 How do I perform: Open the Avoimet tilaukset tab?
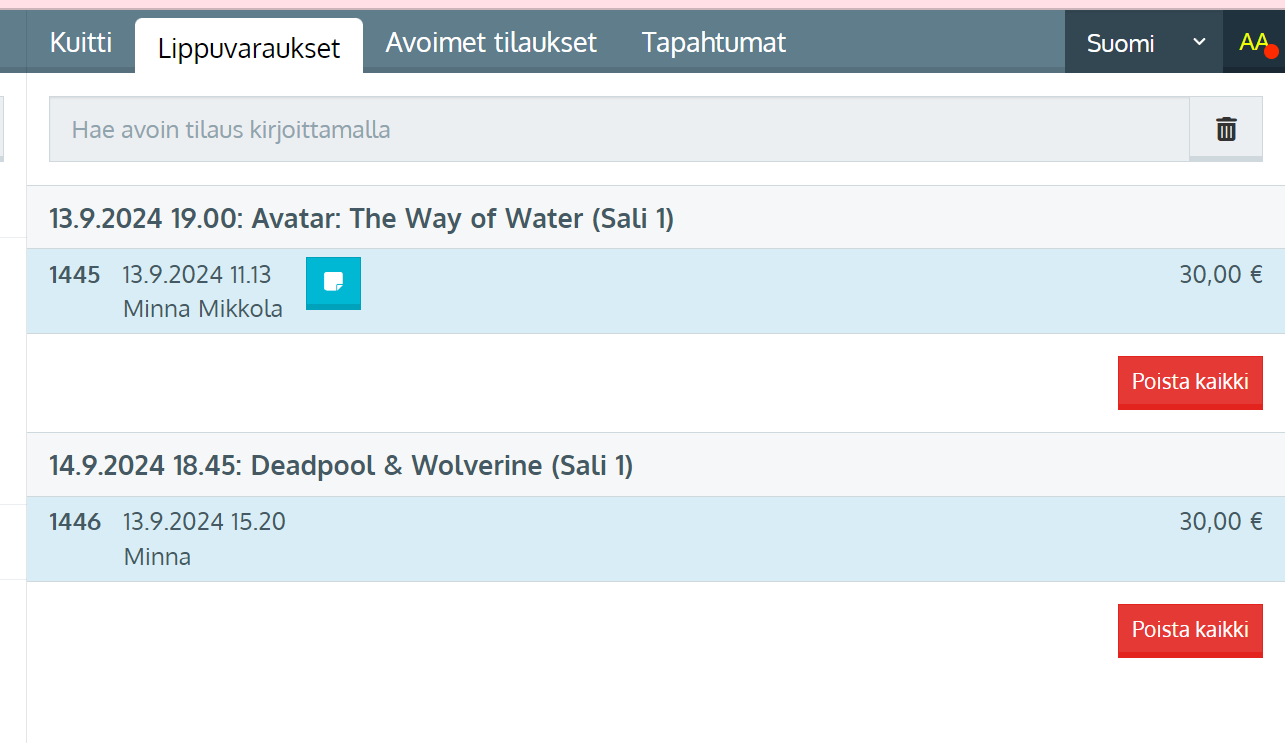click(x=491, y=42)
